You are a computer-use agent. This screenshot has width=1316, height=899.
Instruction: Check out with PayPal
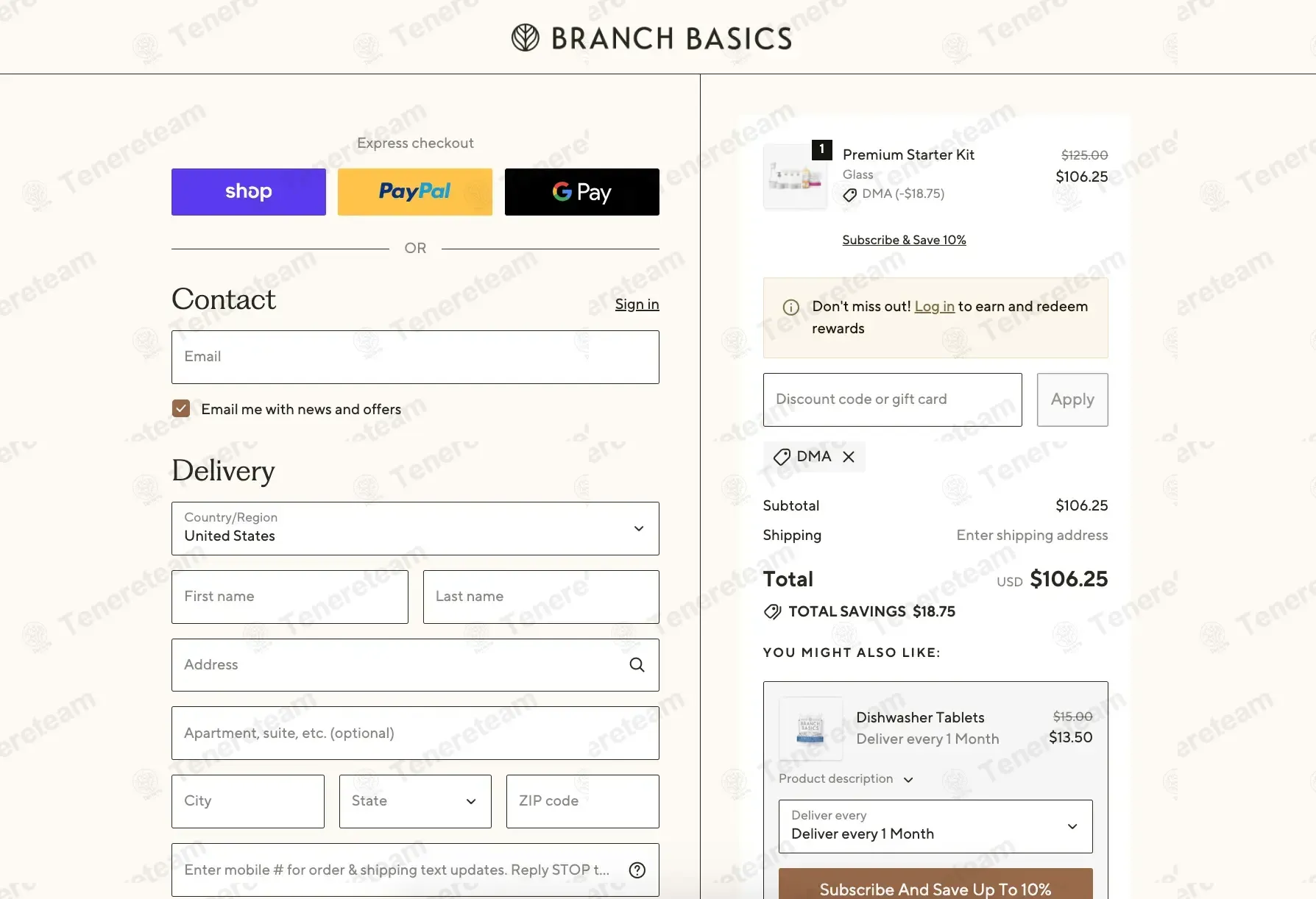pos(414,192)
